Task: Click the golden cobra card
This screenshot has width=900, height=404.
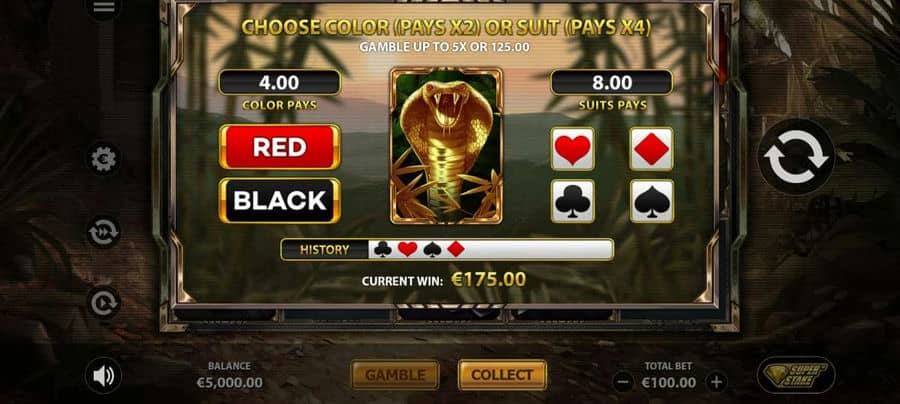Action: click(x=447, y=146)
